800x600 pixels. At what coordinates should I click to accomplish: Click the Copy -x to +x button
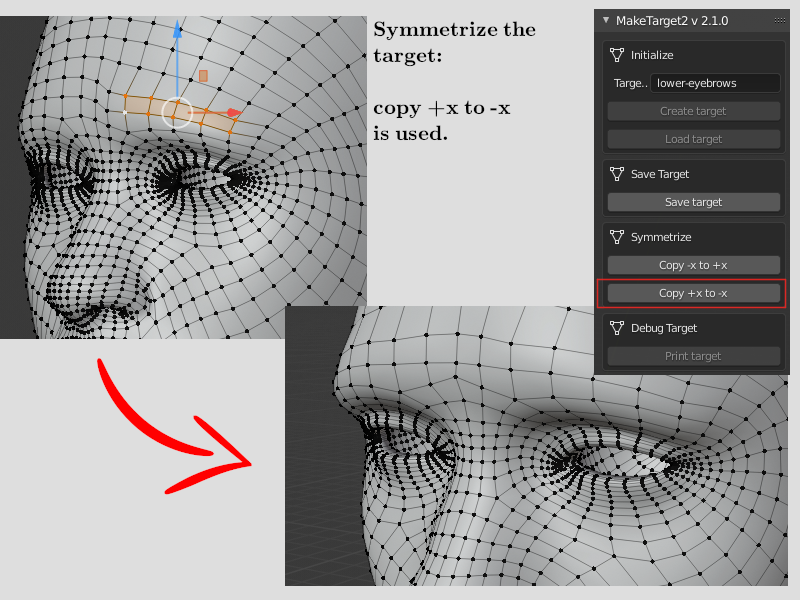coord(693,265)
